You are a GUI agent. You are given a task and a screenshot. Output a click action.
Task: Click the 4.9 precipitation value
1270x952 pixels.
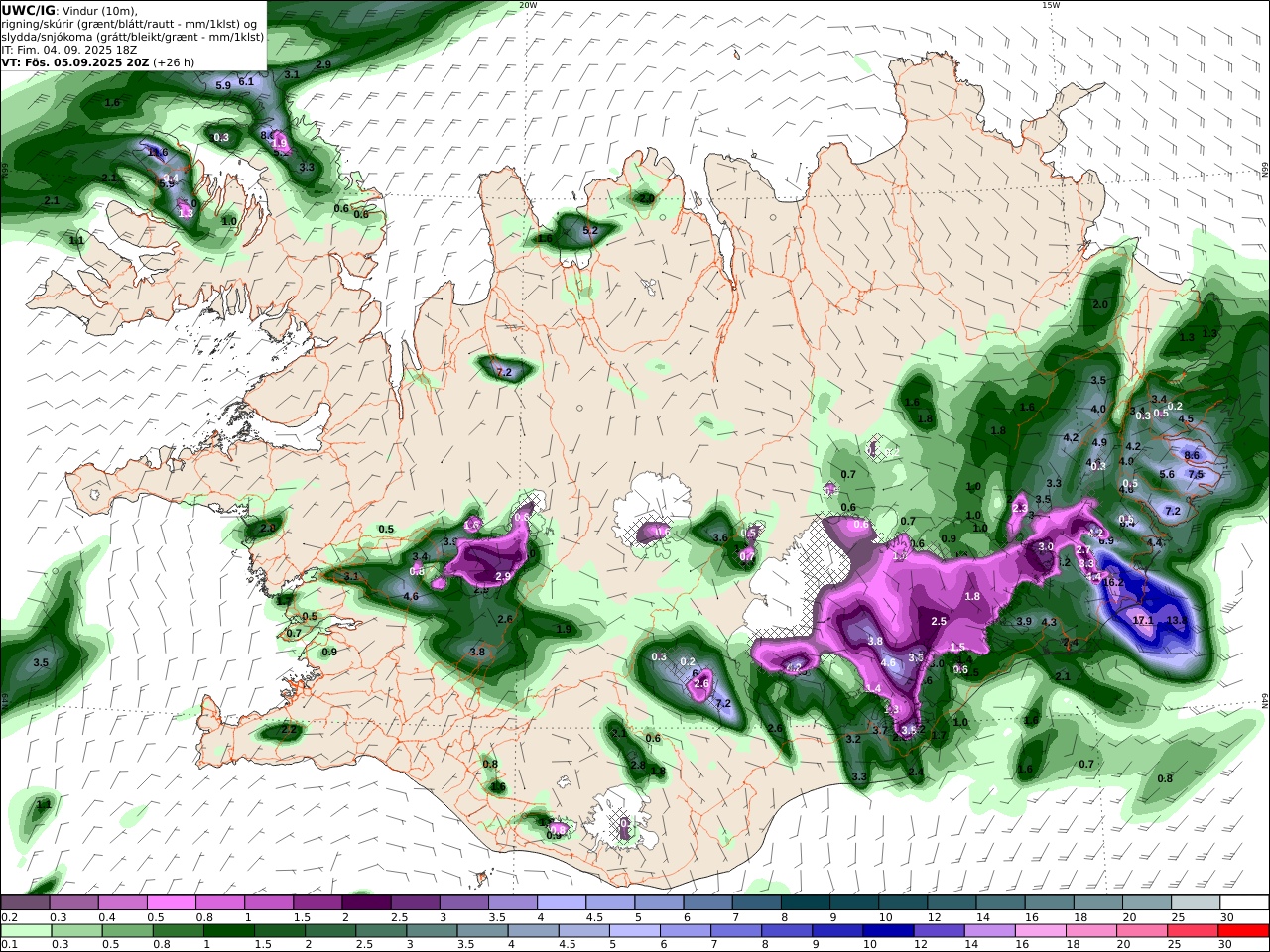click(x=1099, y=443)
